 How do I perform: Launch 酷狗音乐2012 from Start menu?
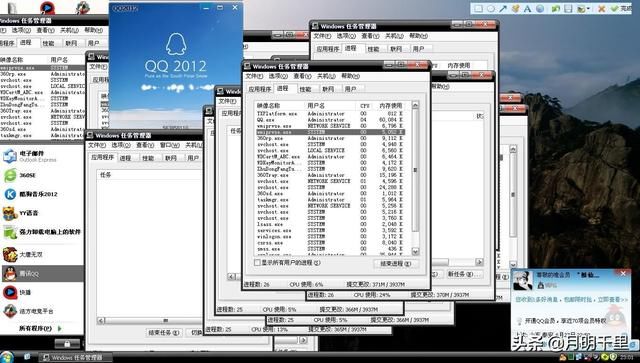pos(42,194)
